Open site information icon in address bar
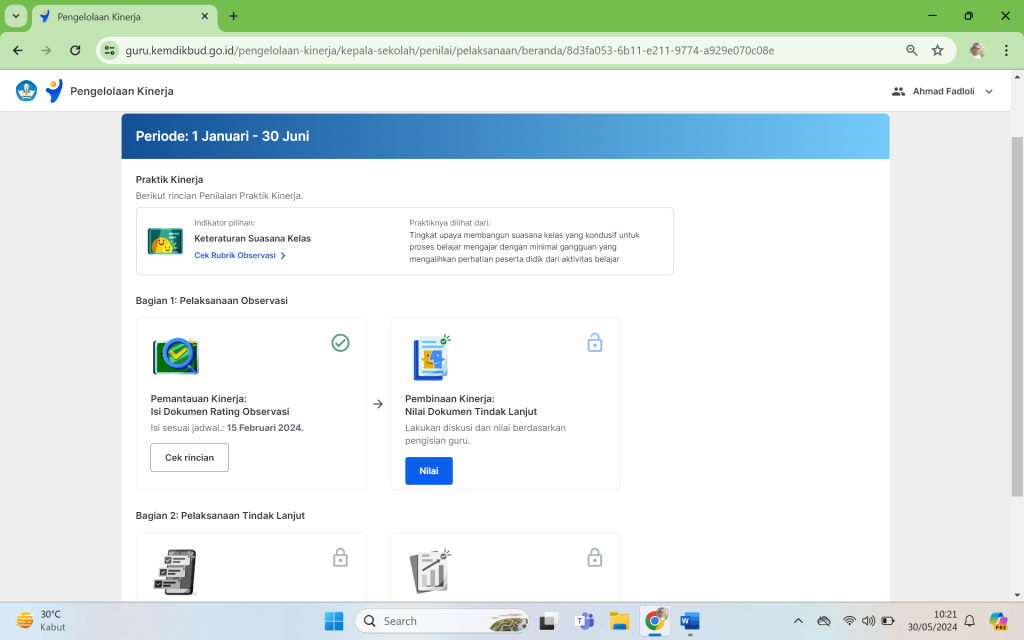Screen dimensions: 1024x640 110,50
